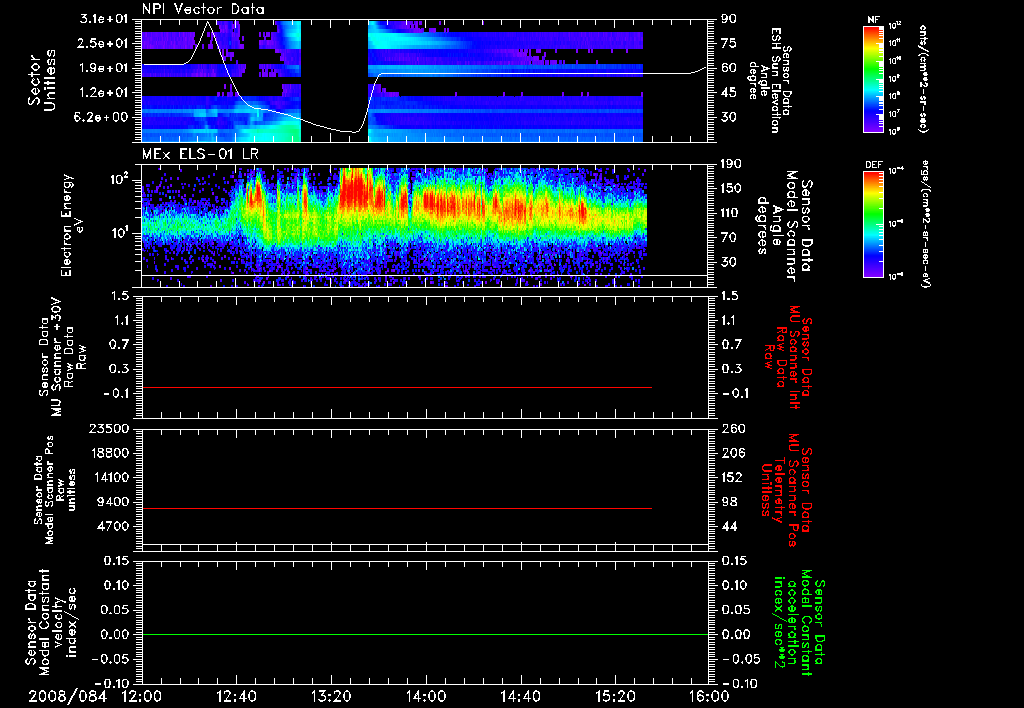Click the 150 scanner angle tick label
This screenshot has height=708, width=1024.
pos(731,189)
